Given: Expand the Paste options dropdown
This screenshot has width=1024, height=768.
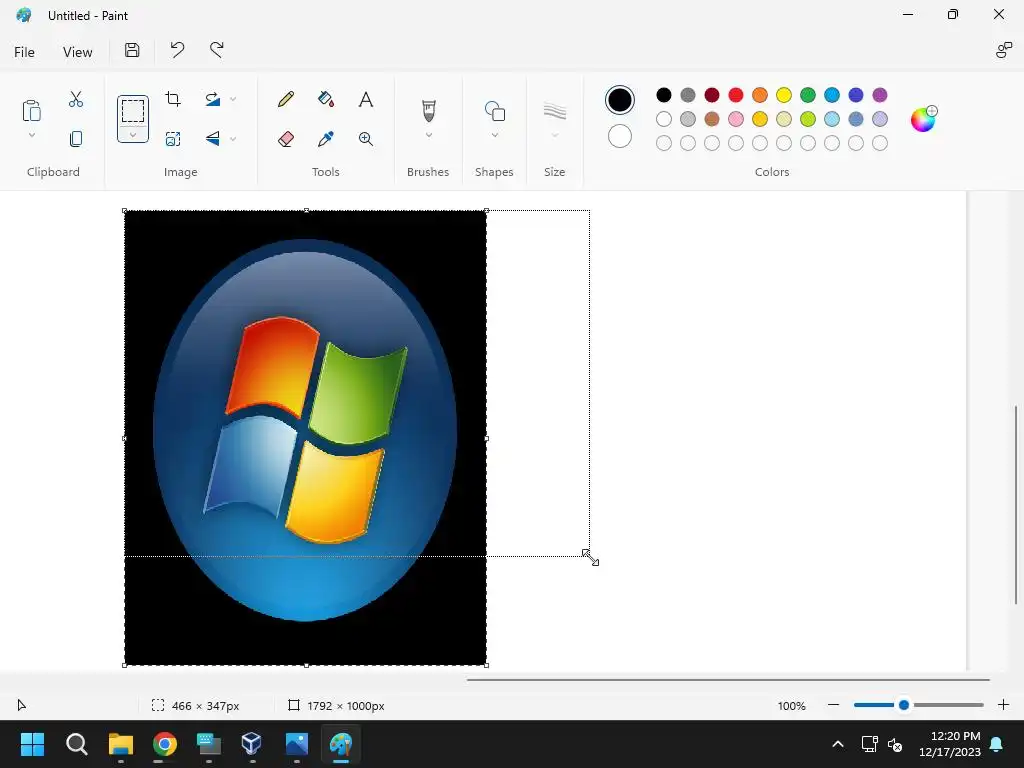Looking at the screenshot, I should pos(31,135).
